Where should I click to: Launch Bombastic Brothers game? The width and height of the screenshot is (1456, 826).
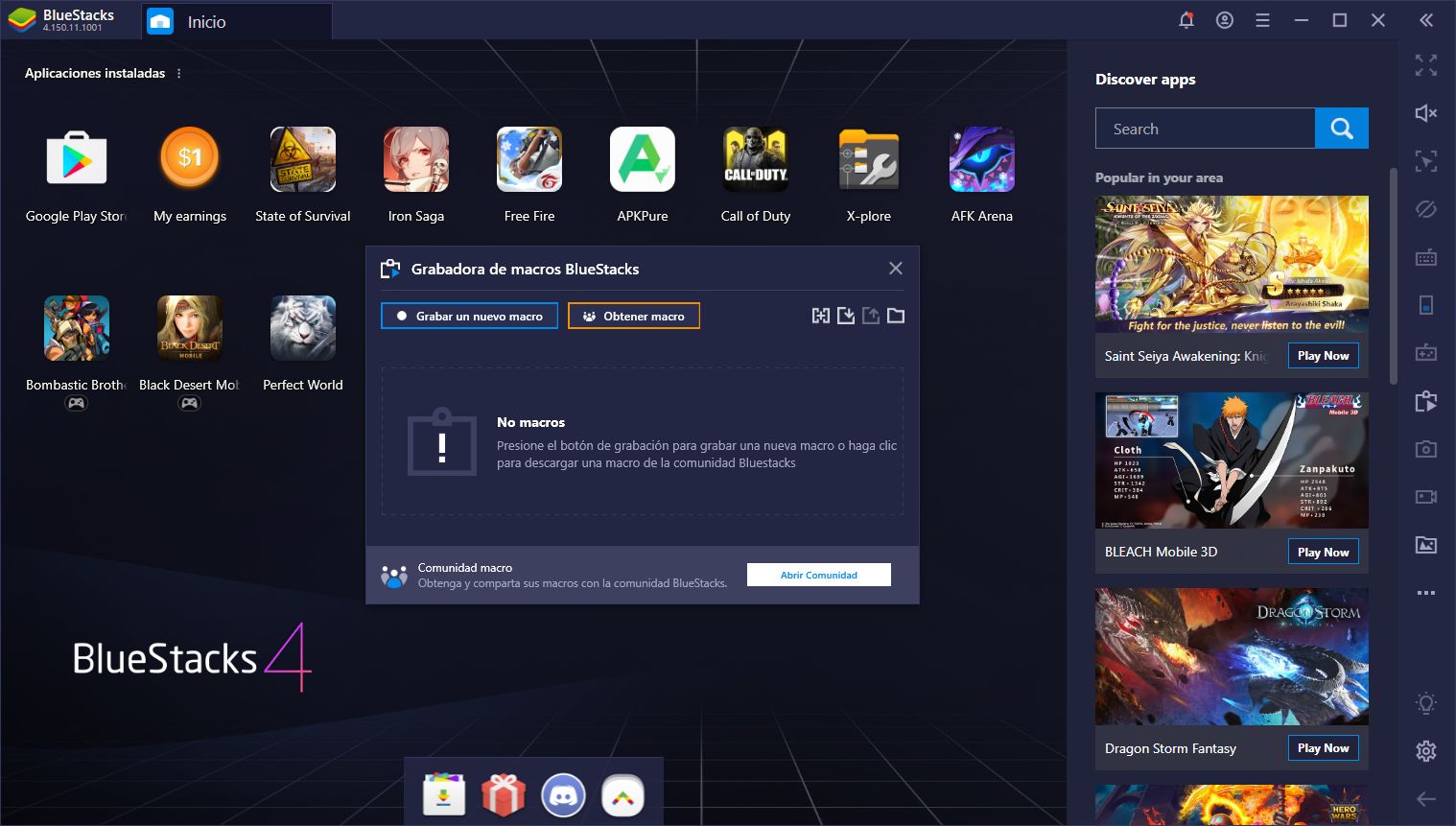[77, 328]
